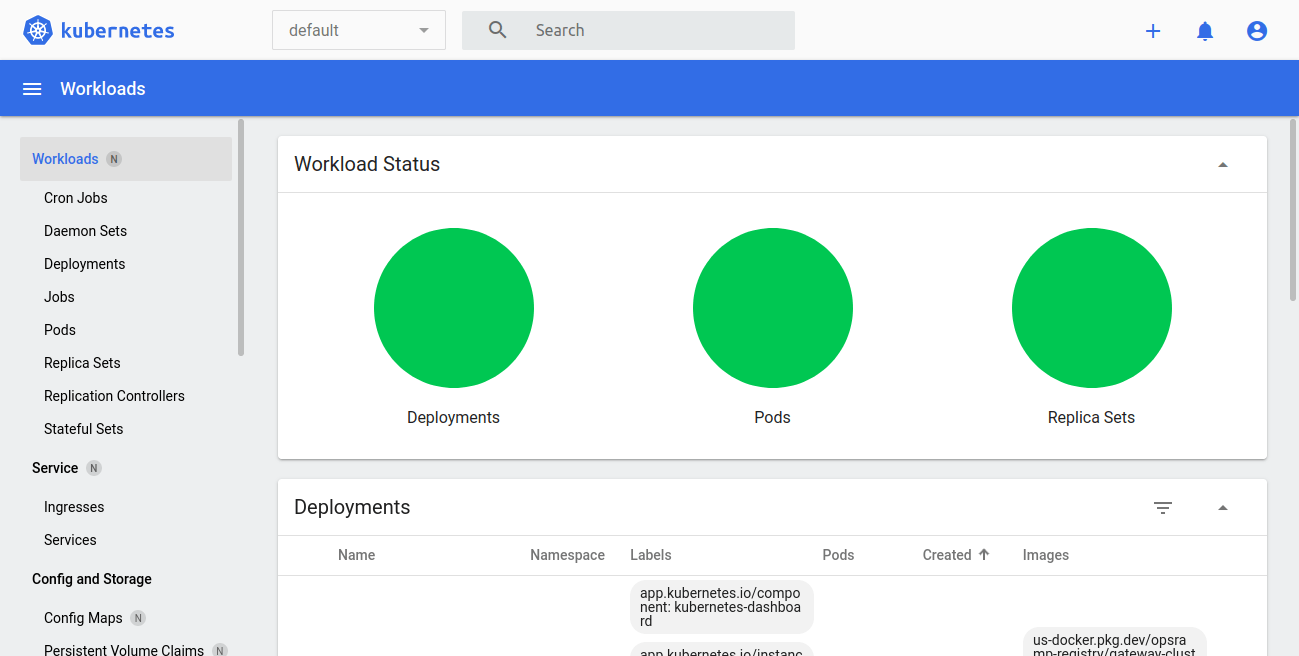Open the Replication Controllers page
The height and width of the screenshot is (656, 1299).
click(114, 395)
